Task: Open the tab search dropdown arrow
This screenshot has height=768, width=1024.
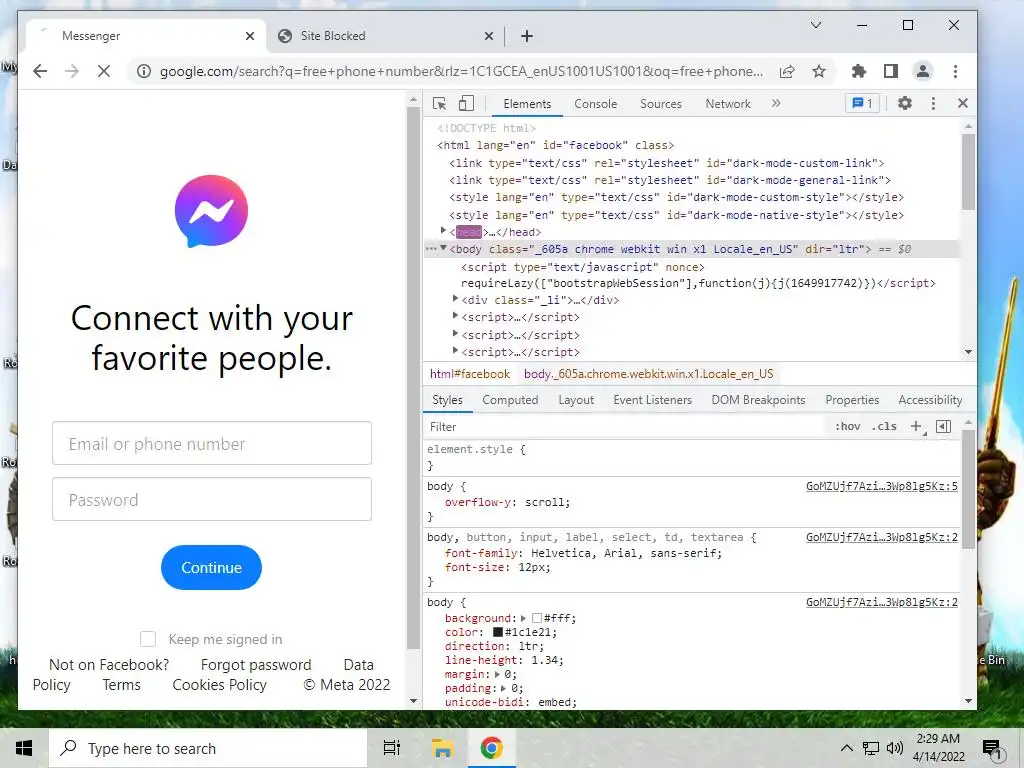Action: 816,25
